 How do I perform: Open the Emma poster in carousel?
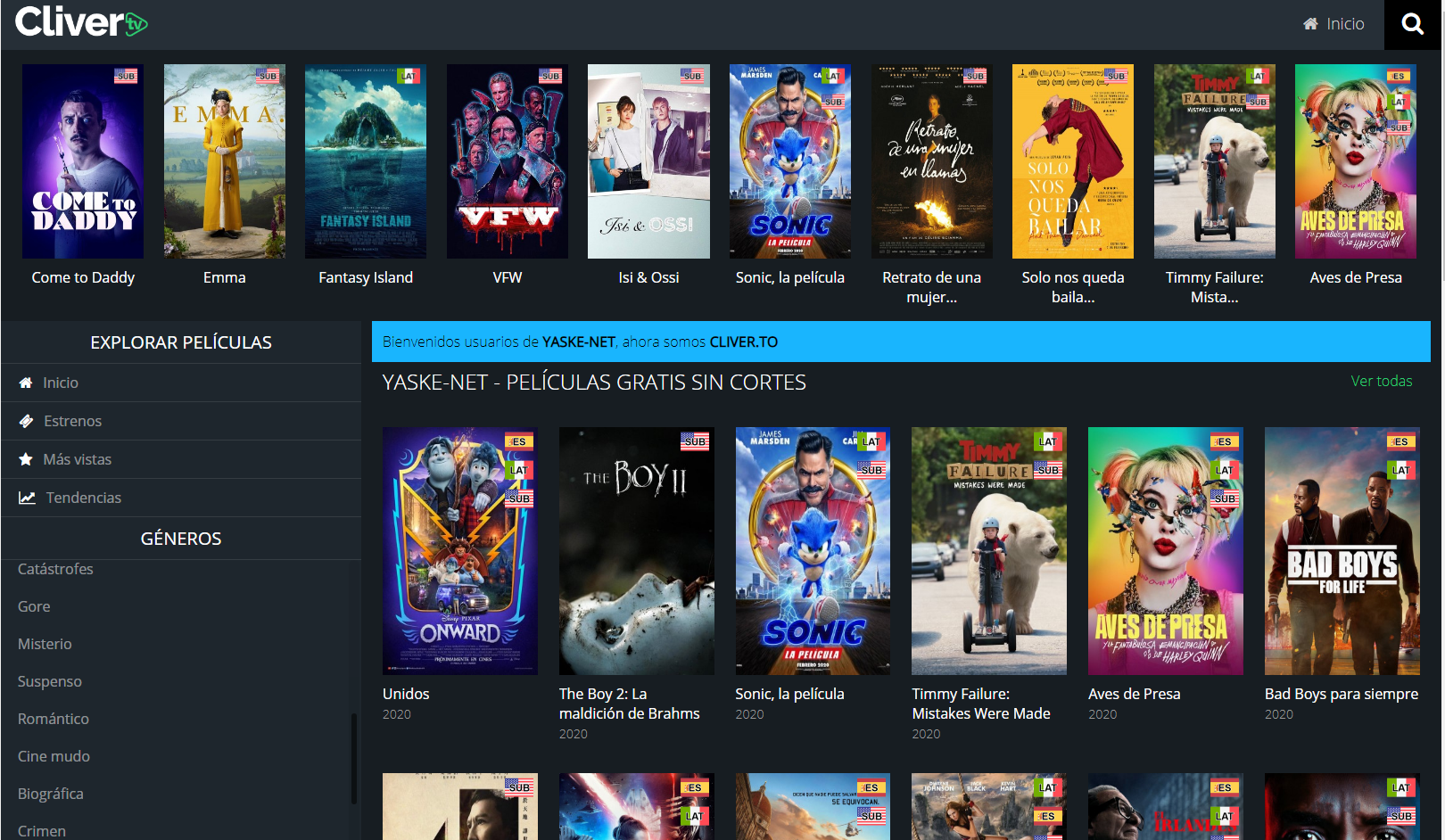point(225,161)
